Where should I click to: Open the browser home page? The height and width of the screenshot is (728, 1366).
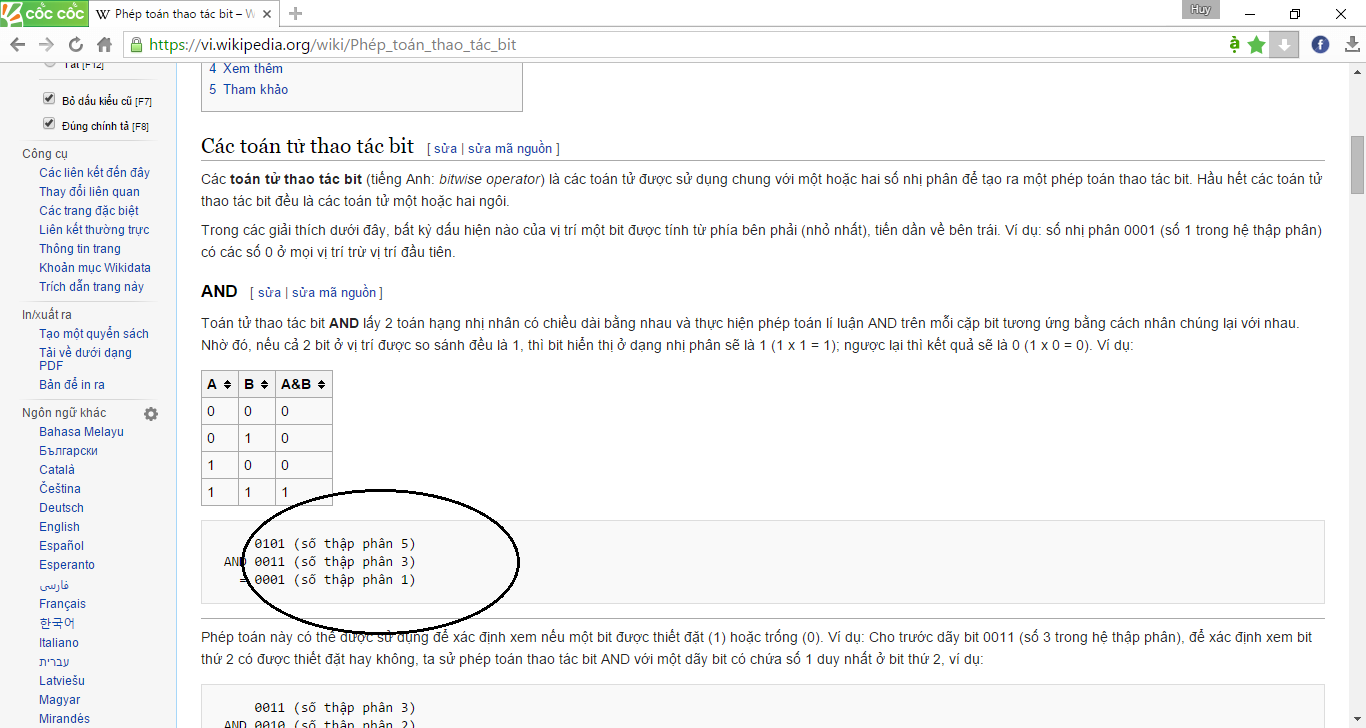pyautogui.click(x=104, y=45)
